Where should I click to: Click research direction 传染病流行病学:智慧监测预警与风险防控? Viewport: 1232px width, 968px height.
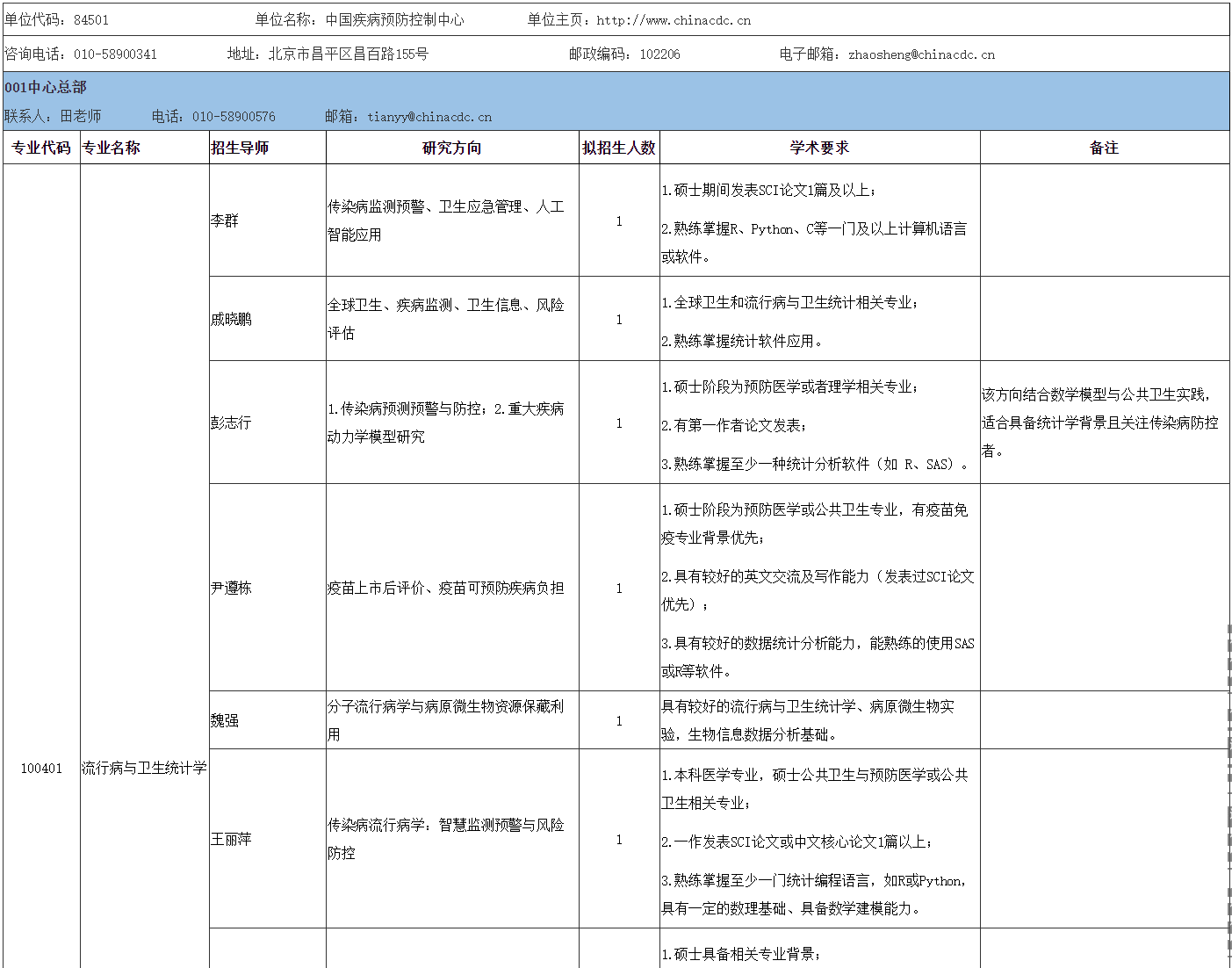446,839
